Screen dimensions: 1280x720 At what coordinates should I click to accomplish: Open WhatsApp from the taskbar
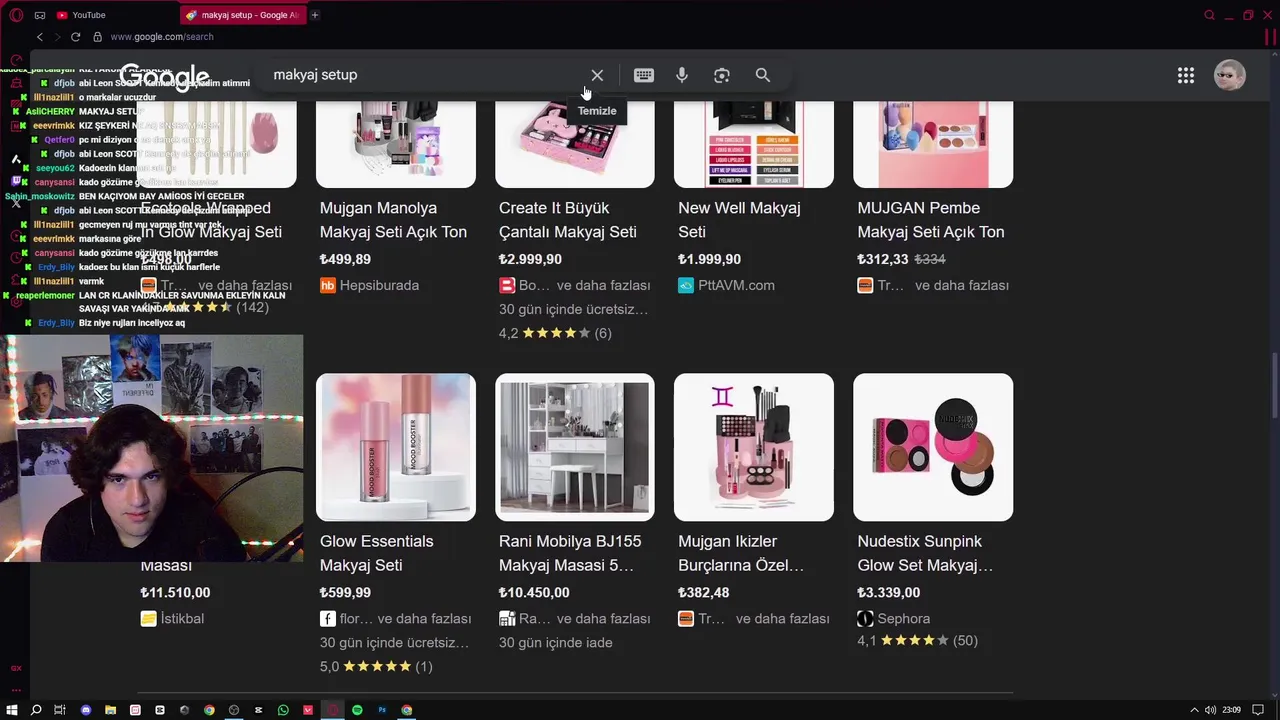(x=283, y=710)
